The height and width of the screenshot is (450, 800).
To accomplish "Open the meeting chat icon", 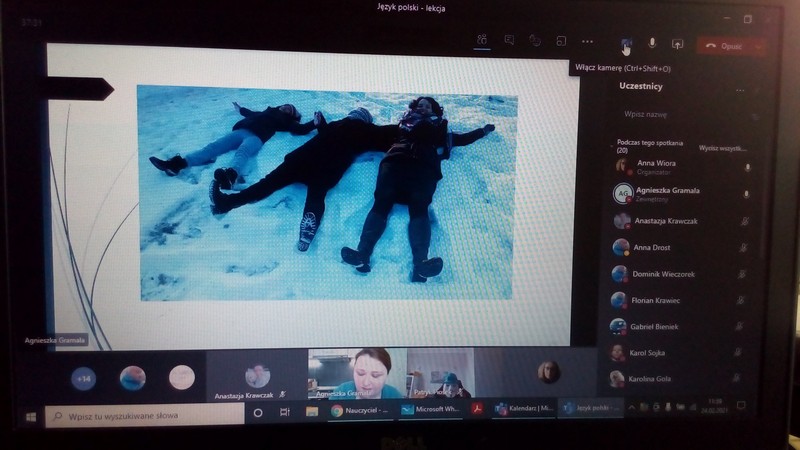I will pos(509,41).
